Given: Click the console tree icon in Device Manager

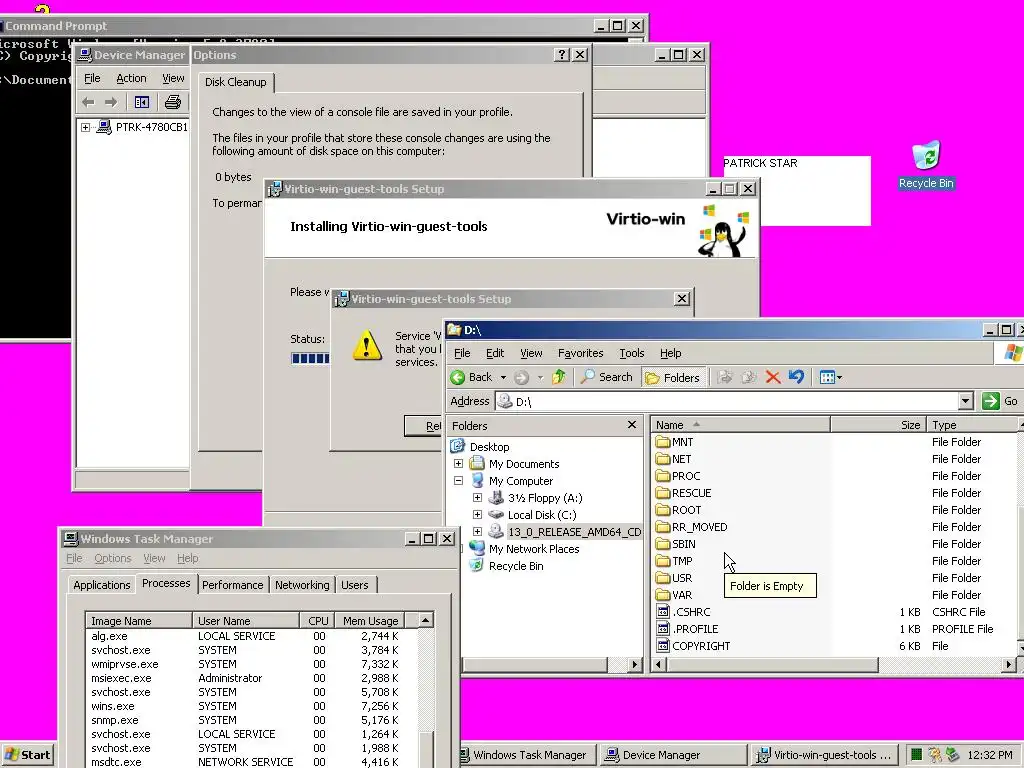Looking at the screenshot, I should [142, 102].
